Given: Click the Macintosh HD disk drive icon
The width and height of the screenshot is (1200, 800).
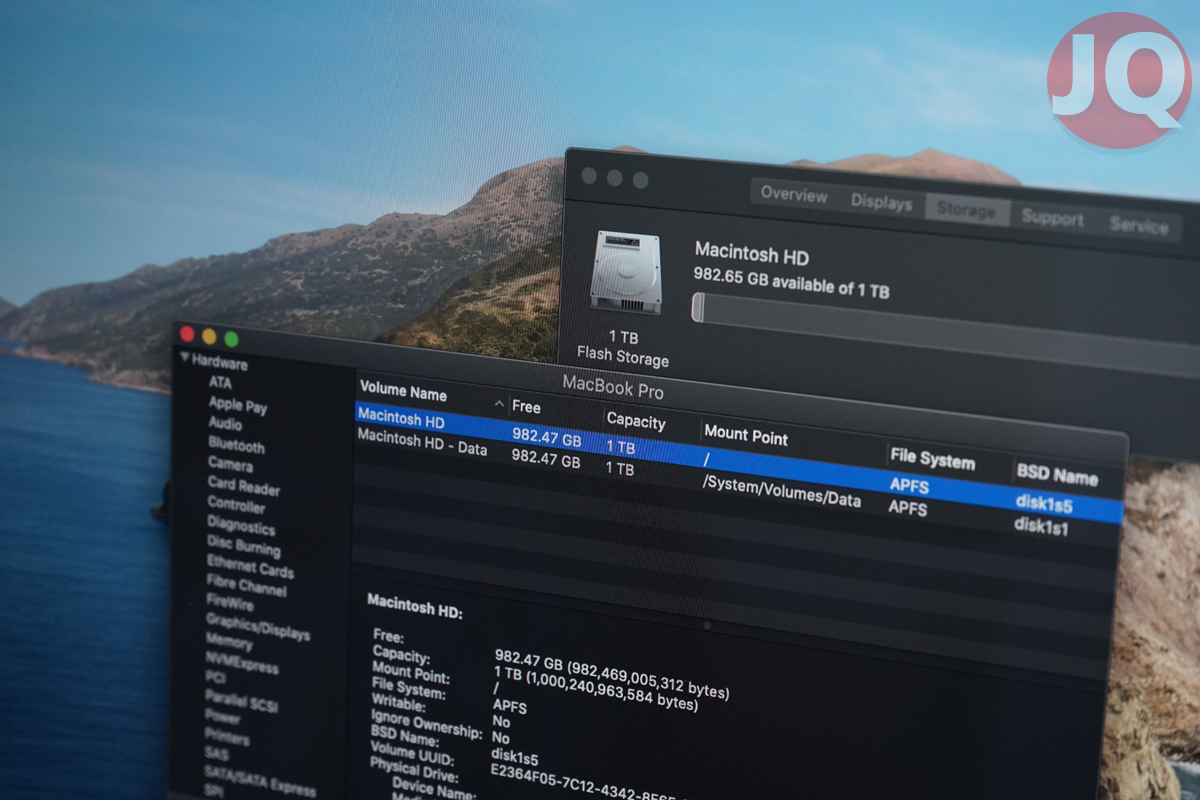Looking at the screenshot, I should pos(626,273).
